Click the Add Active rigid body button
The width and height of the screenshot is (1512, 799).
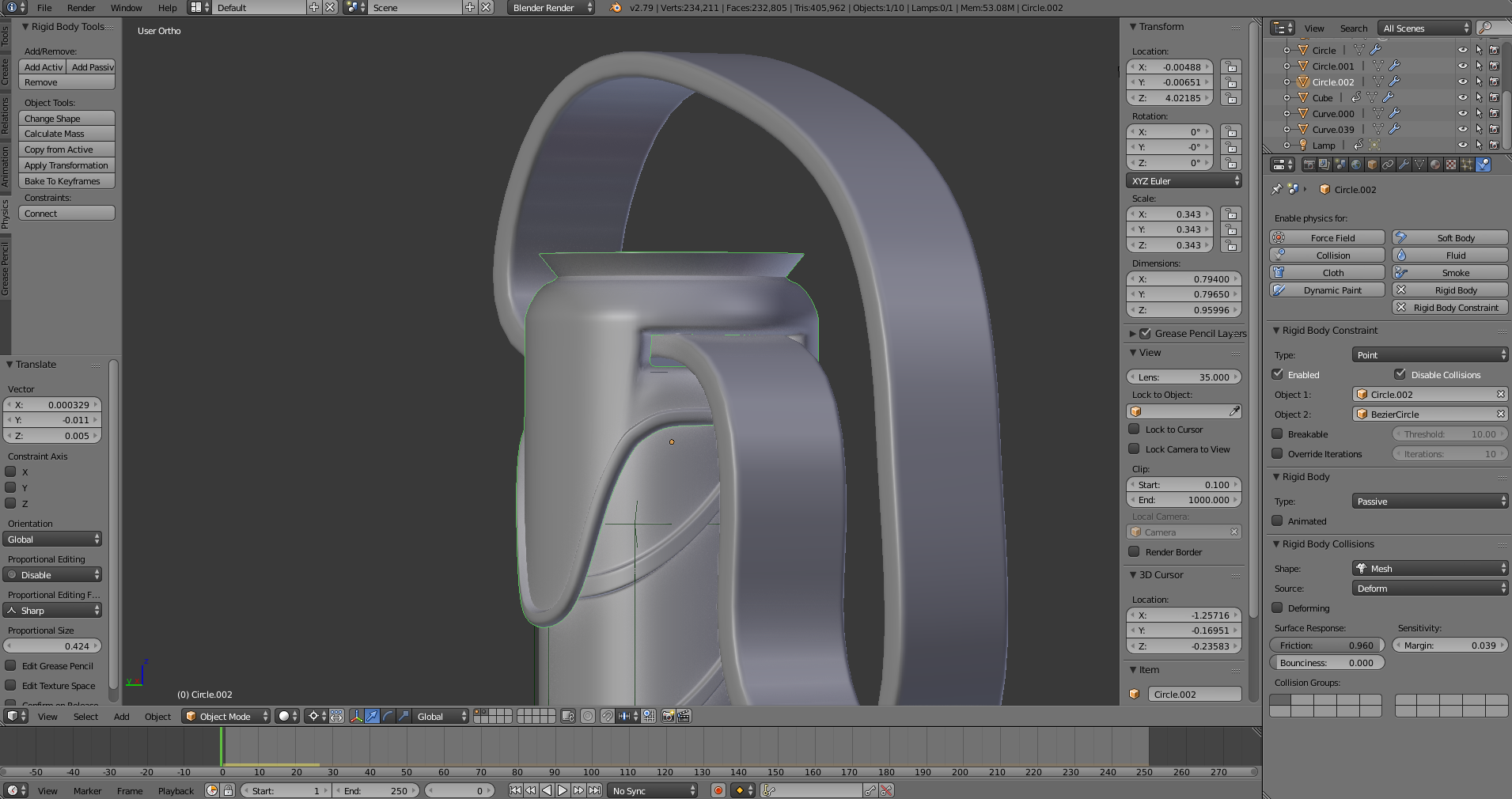(x=43, y=67)
